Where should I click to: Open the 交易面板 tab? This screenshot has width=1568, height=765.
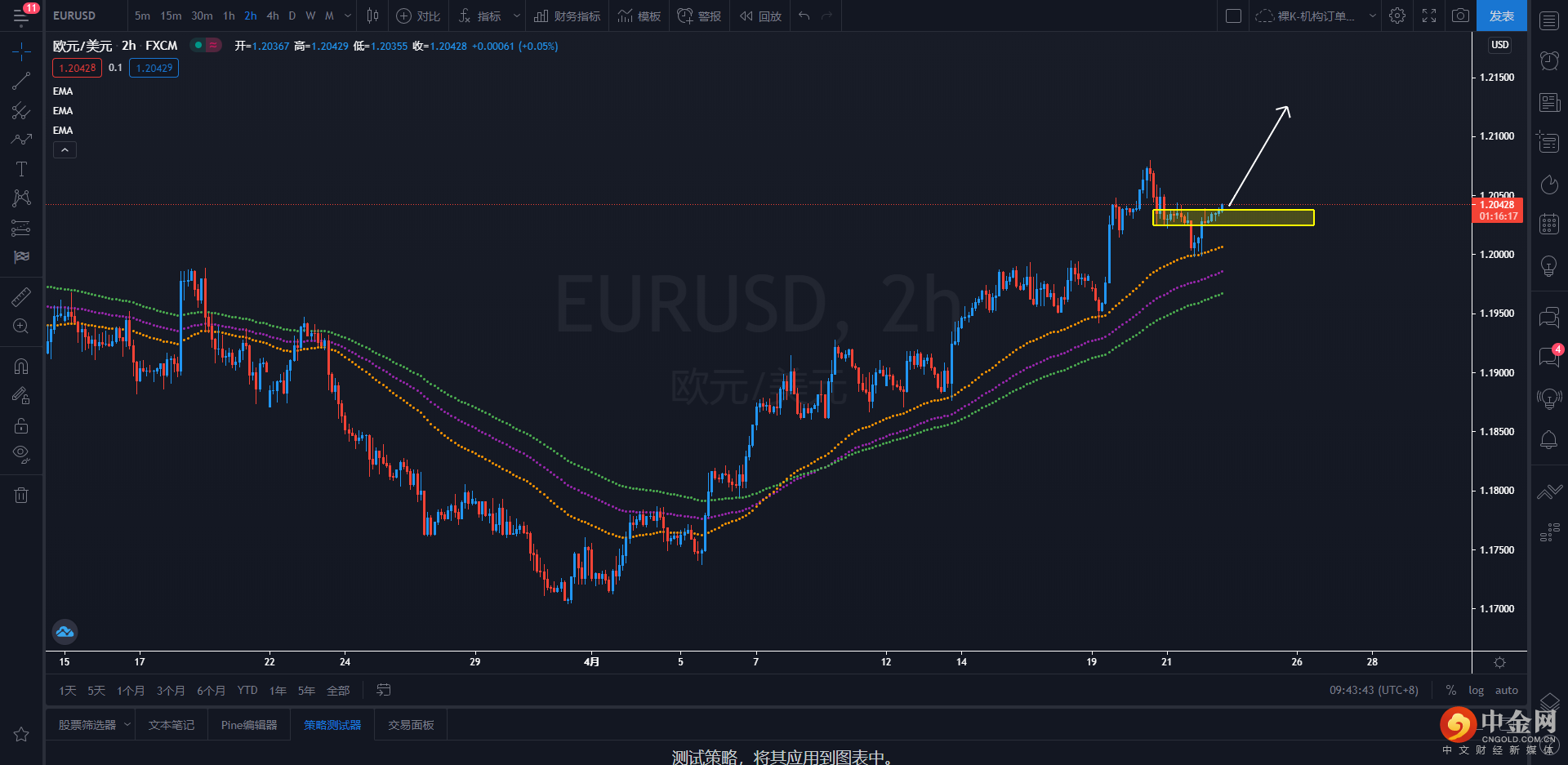tap(411, 725)
